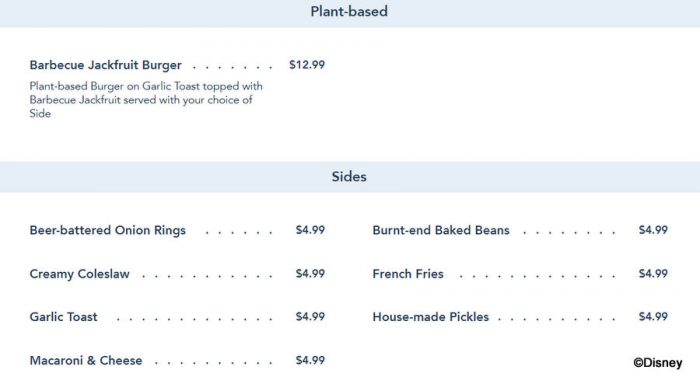This screenshot has height=384, width=700.
Task: Choose the Creamy Coleslaw side
Action: tap(79, 274)
